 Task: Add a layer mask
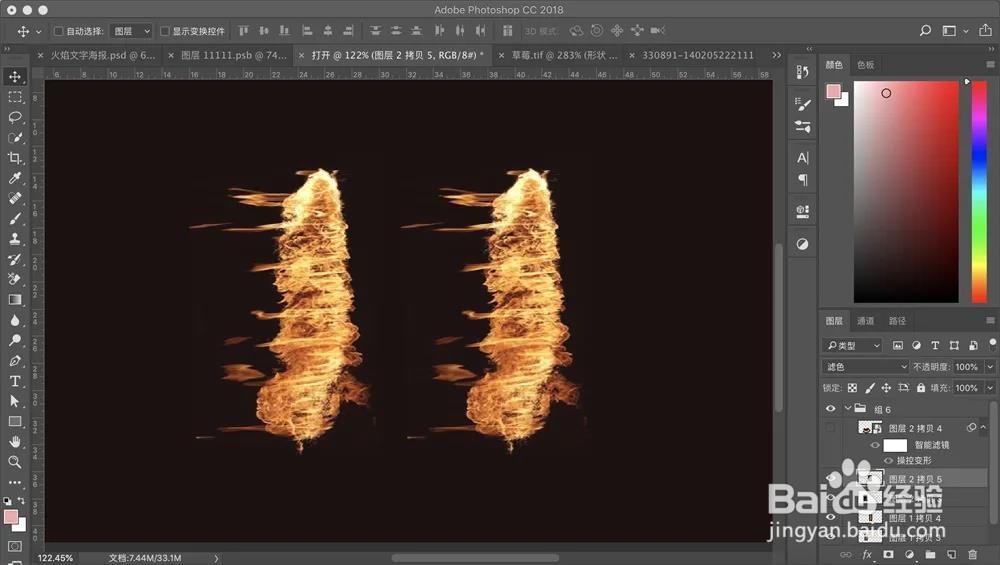click(888, 555)
